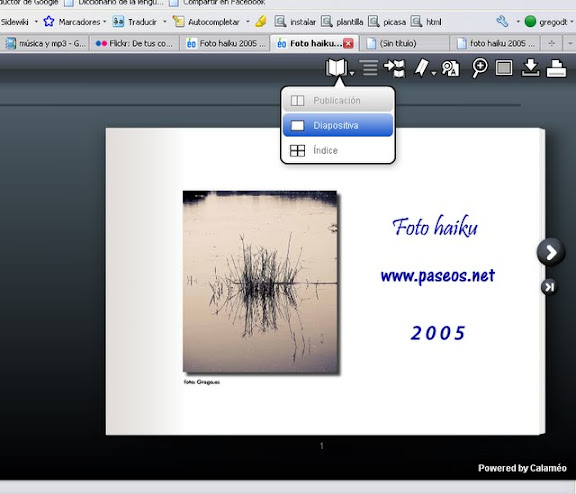Viewport: 576px width, 494px height.
Task: Switch to the lowercase foto haiku 2005 tab
Action: click(495, 43)
